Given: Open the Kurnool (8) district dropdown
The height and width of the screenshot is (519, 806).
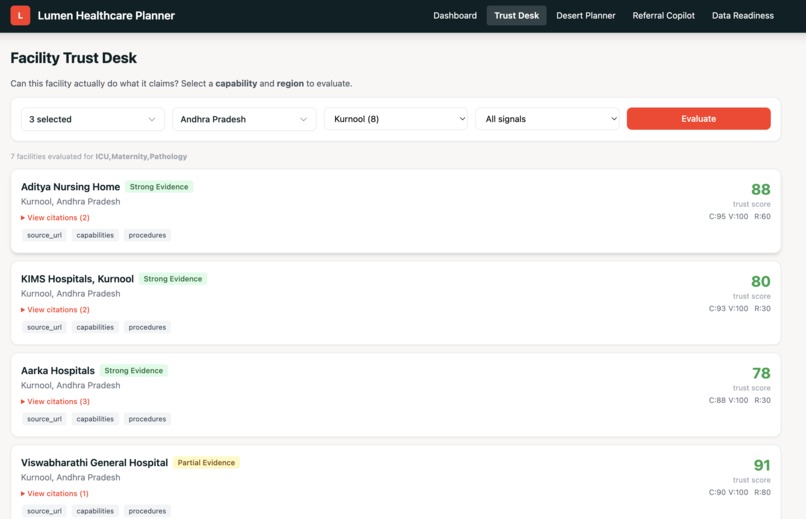Looking at the screenshot, I should pyautogui.click(x=396, y=119).
